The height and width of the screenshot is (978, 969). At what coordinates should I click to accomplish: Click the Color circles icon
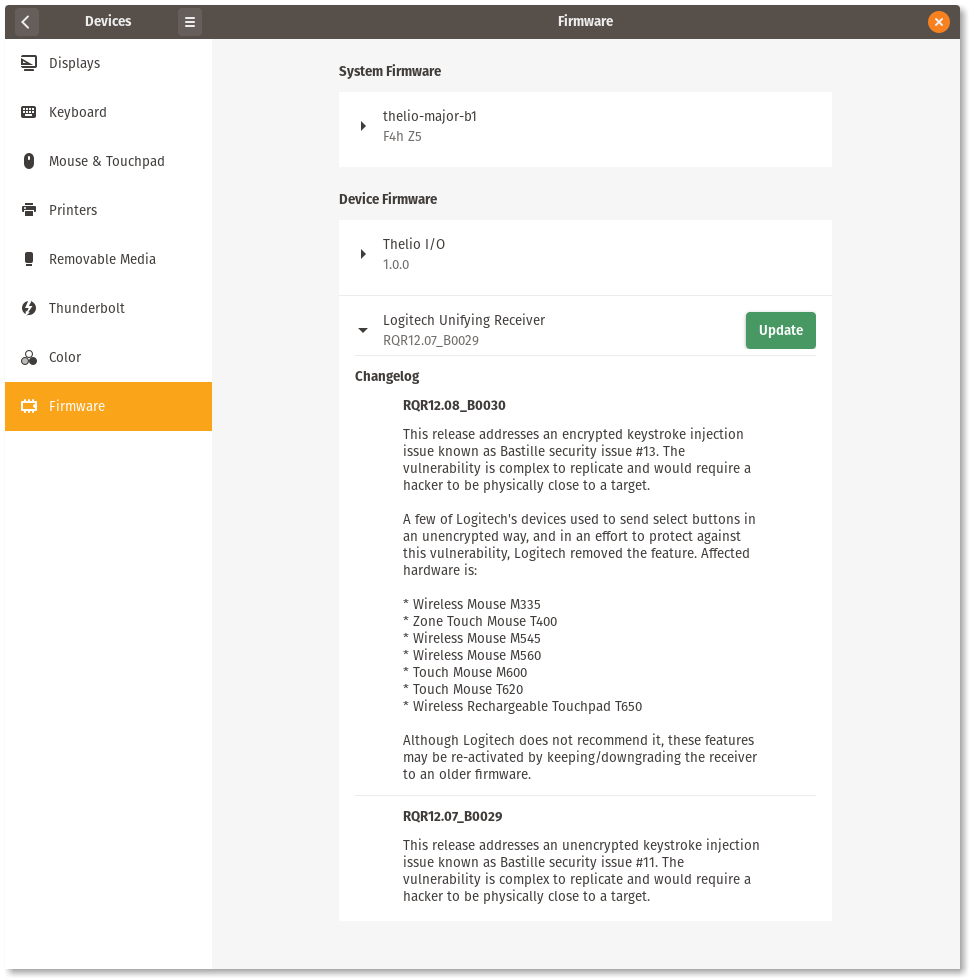click(x=29, y=357)
